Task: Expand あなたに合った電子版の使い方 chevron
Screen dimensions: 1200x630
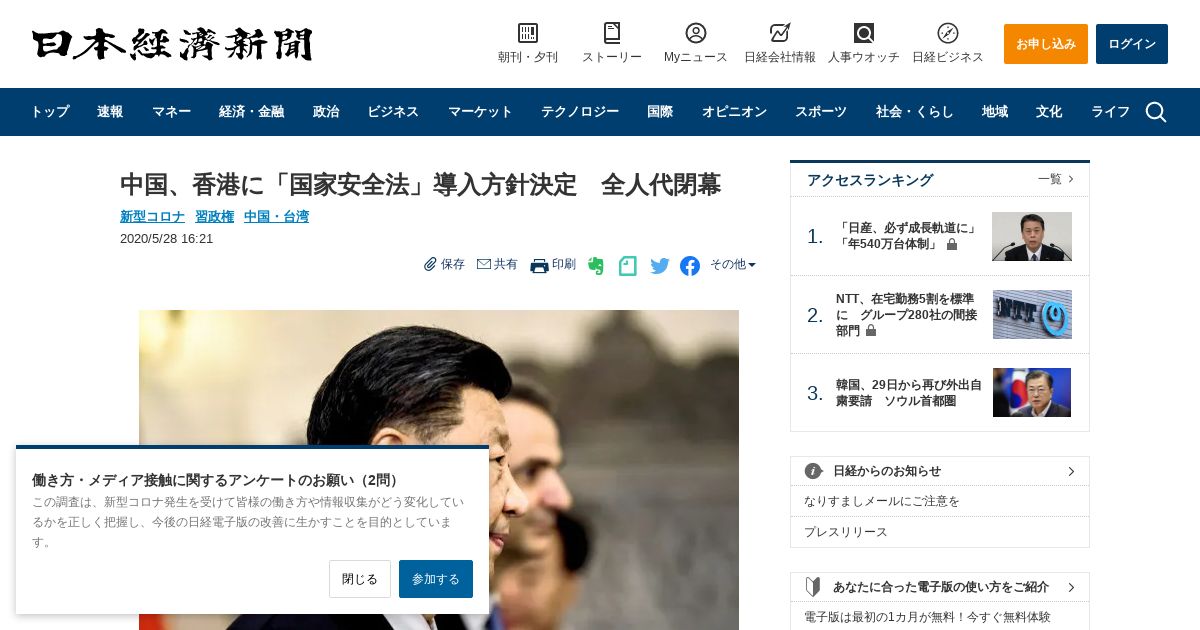Action: click(1071, 587)
